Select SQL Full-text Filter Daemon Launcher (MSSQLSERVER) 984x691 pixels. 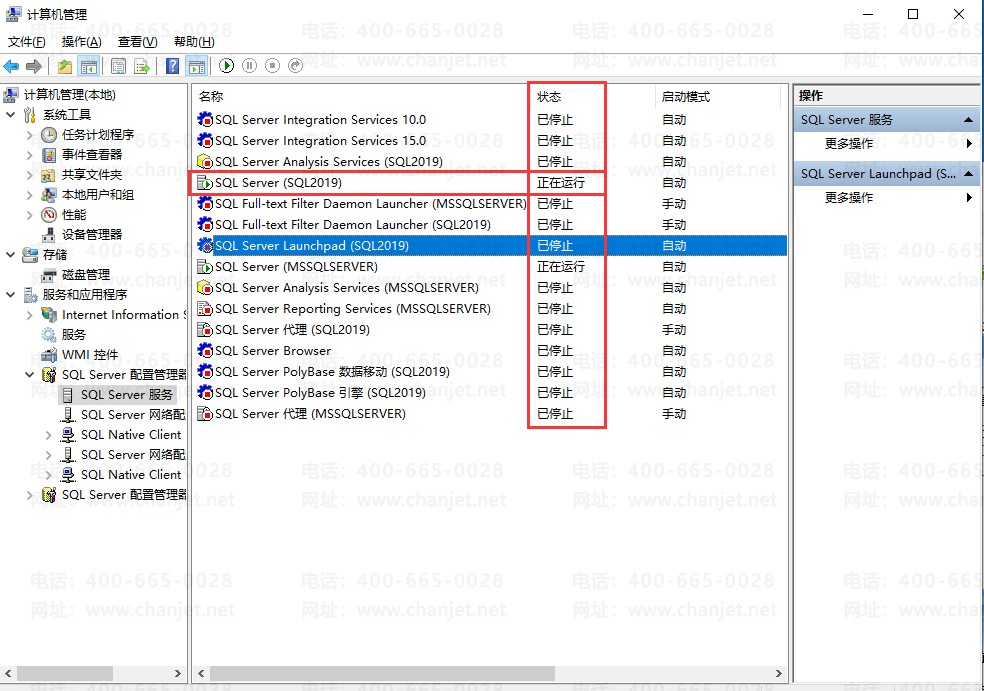(x=491, y=204)
